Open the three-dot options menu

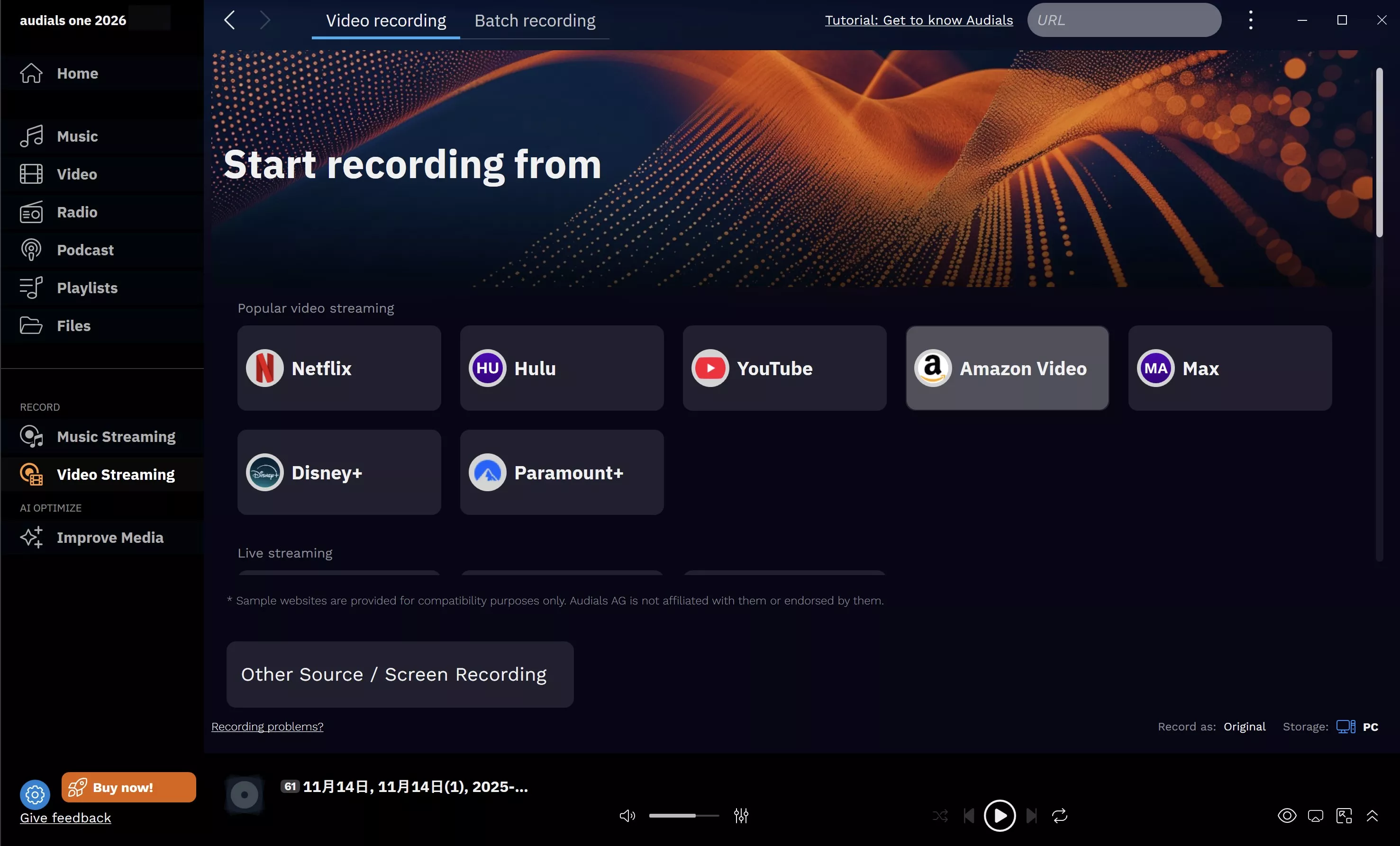[x=1251, y=20]
